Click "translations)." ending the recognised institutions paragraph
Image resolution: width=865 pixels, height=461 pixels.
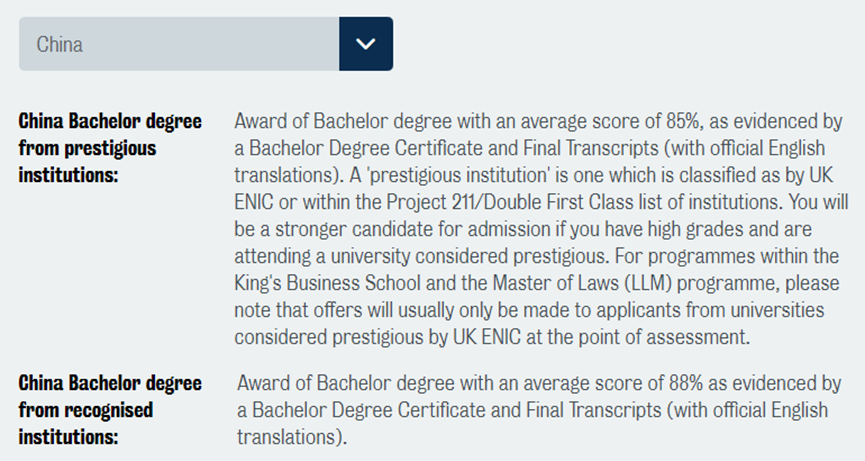(290, 436)
